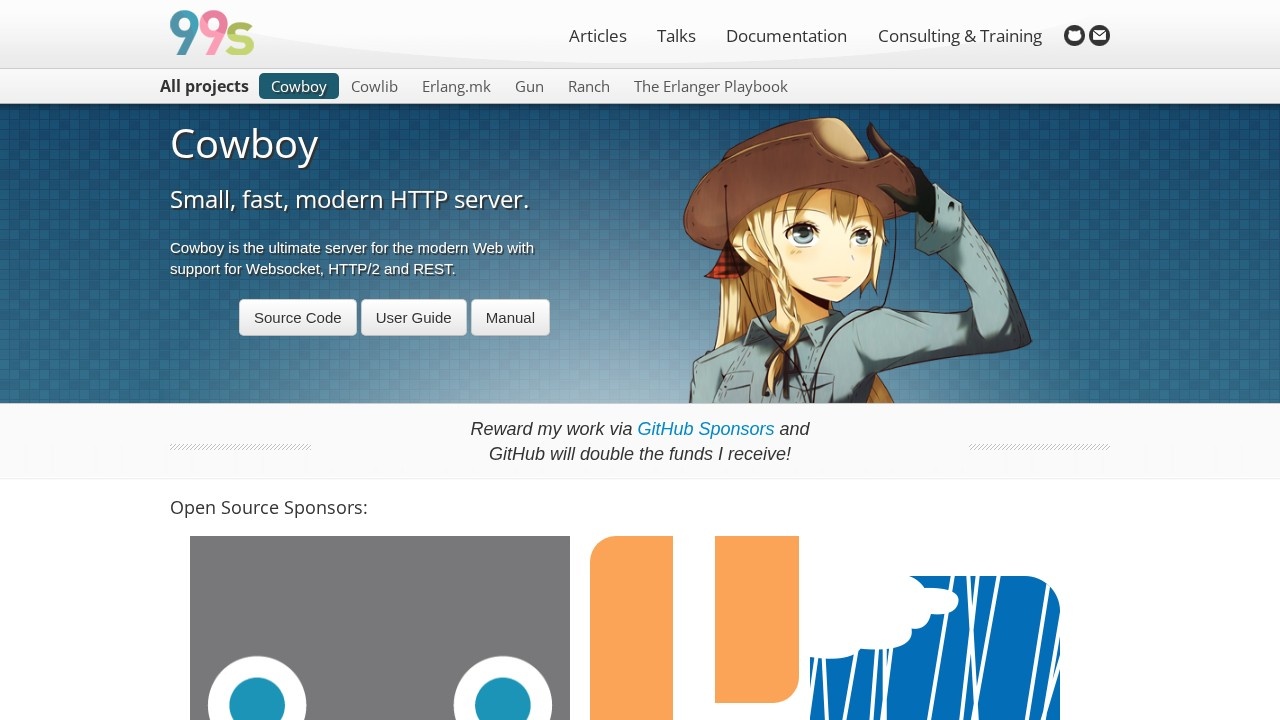1280x720 pixels.
Task: Click the blue striped sponsor logo
Action: pos(935,647)
